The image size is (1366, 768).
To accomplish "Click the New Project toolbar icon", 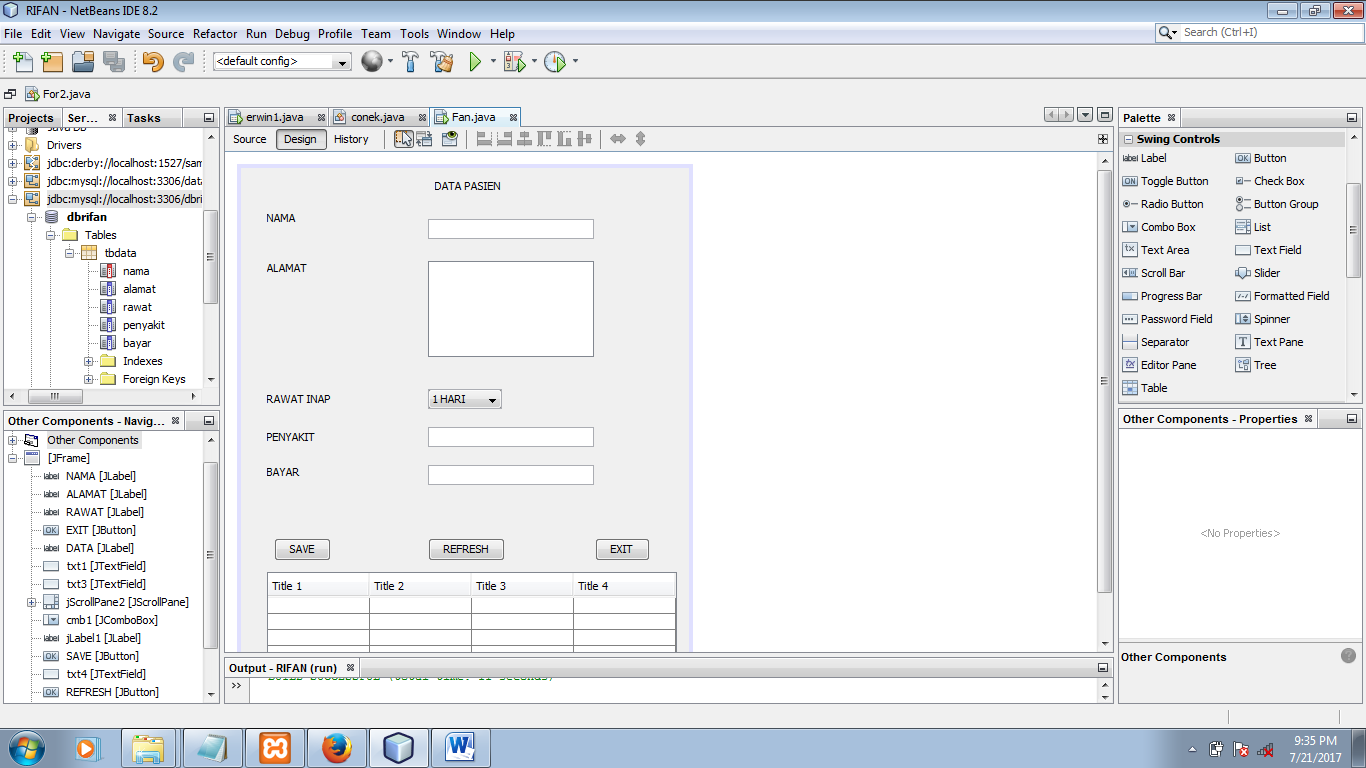I will [x=51, y=61].
